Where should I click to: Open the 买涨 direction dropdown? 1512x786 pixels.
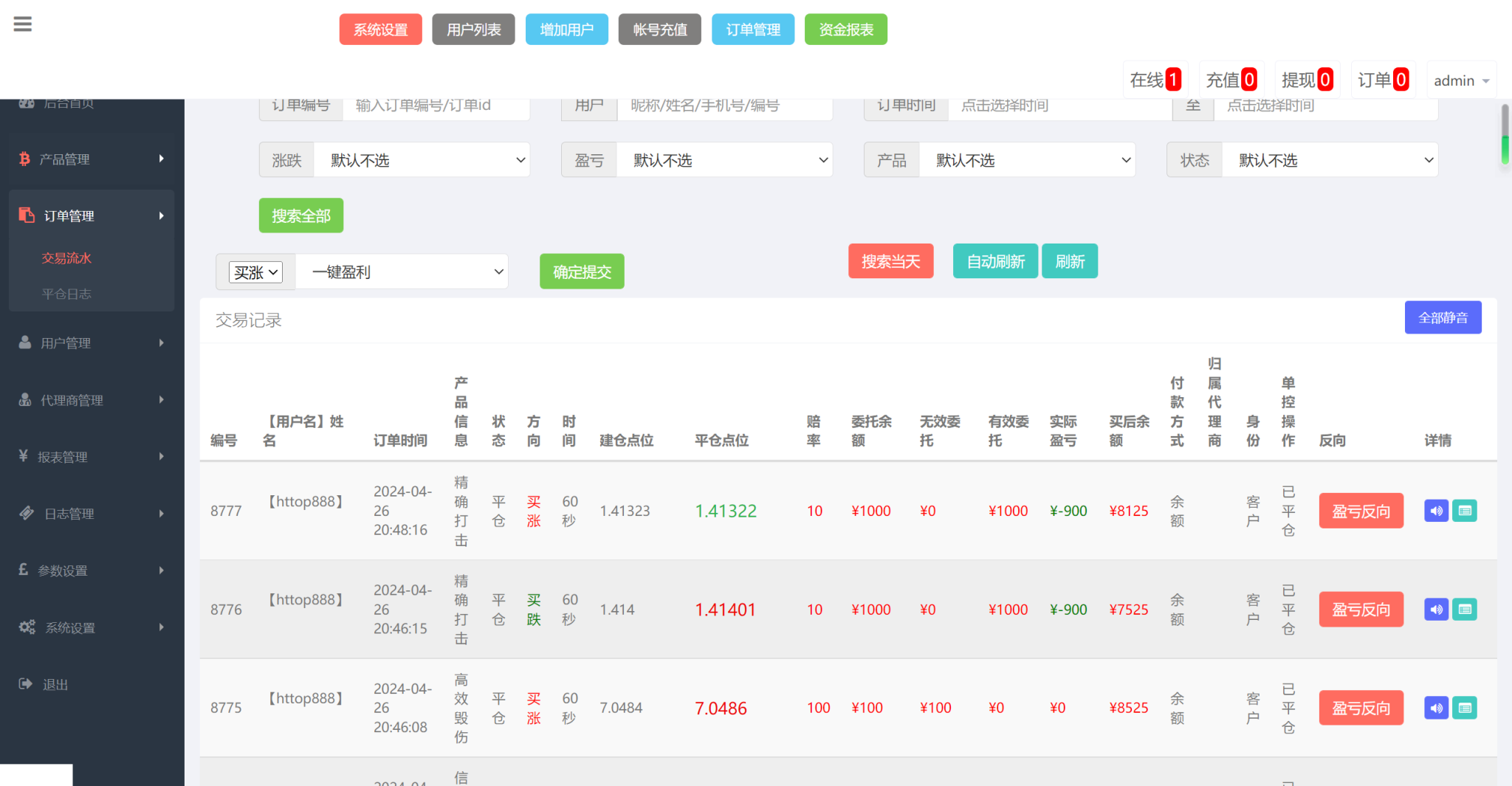click(x=255, y=272)
